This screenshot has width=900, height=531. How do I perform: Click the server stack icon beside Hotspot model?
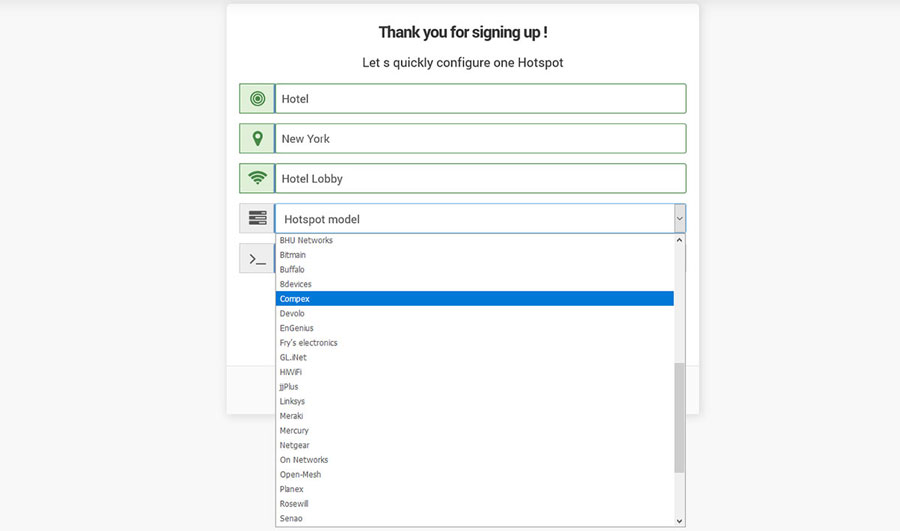pos(257,218)
